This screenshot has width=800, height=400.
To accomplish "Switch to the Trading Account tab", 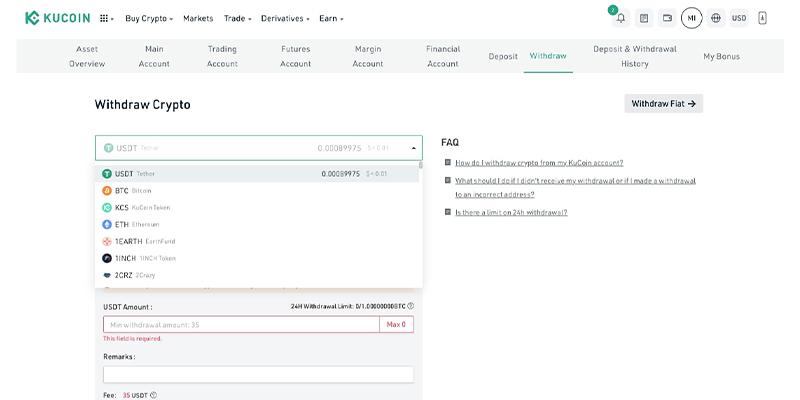I will coord(222,56).
